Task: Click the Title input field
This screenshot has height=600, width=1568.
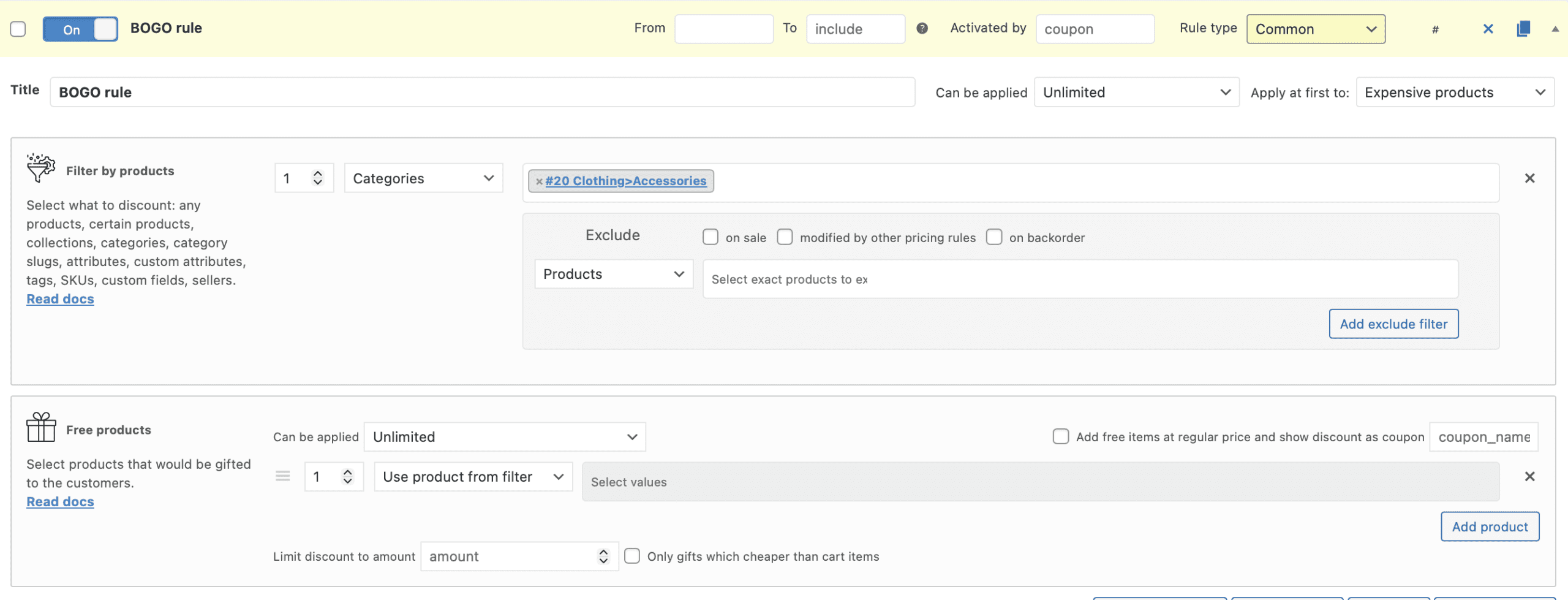Action: pyautogui.click(x=482, y=93)
